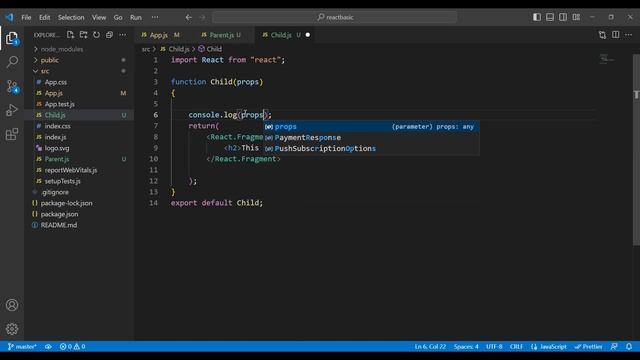
Task: Create a new file in Explorer
Action: click(70, 35)
